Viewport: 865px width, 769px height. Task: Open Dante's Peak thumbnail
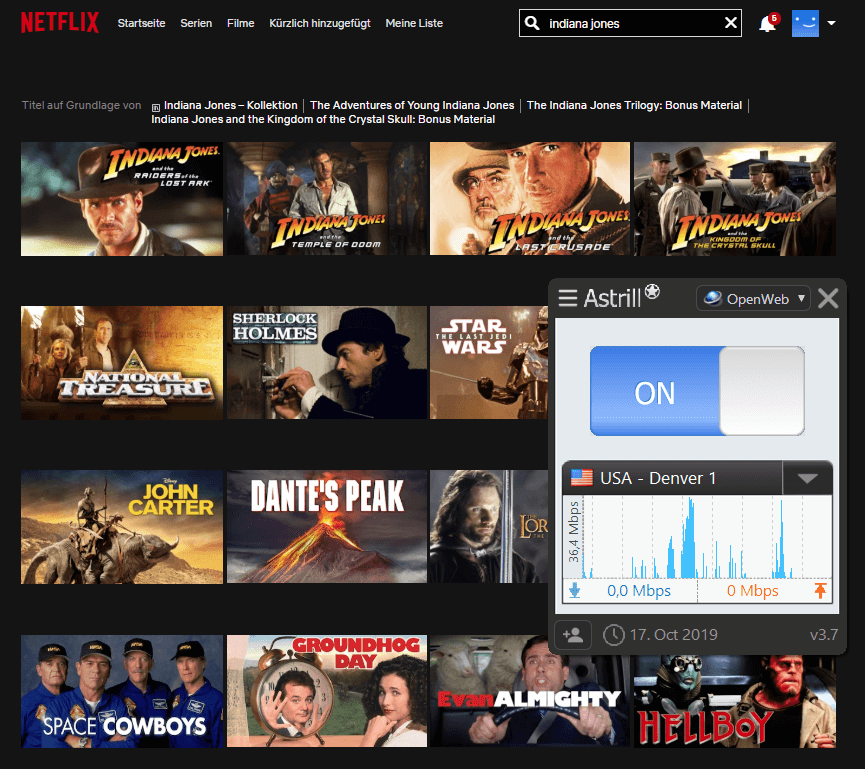pyautogui.click(x=327, y=527)
